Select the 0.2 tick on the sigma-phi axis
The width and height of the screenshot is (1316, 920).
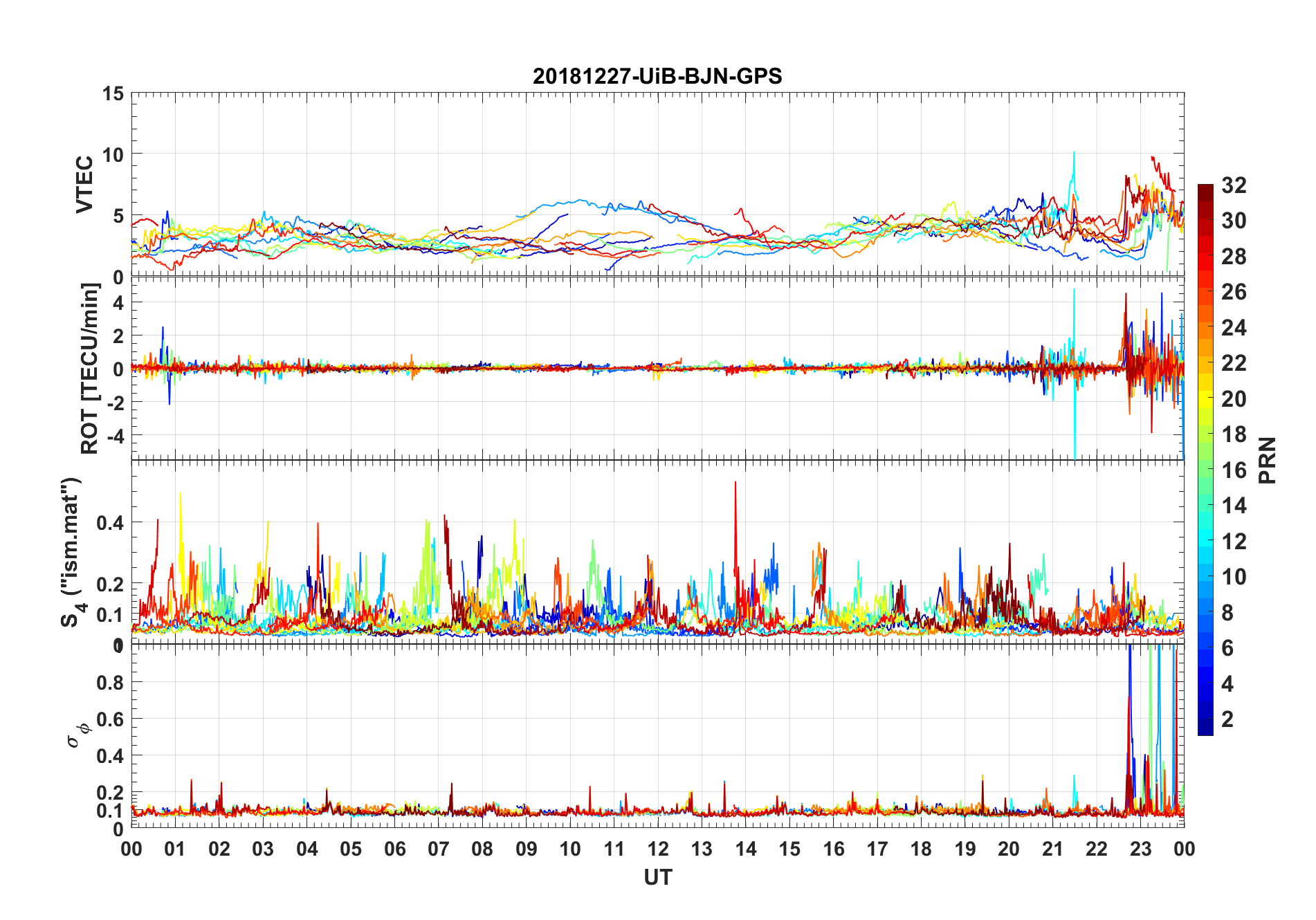click(110, 793)
